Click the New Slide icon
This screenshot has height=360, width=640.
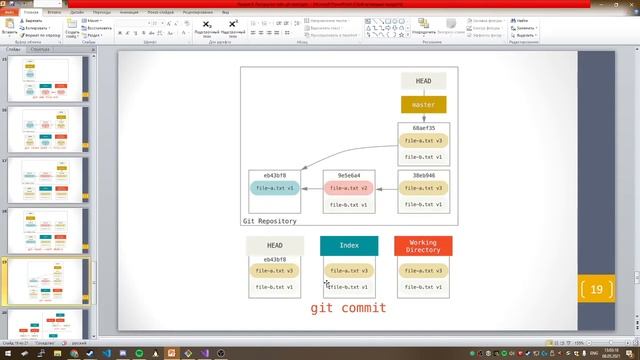click(72, 24)
